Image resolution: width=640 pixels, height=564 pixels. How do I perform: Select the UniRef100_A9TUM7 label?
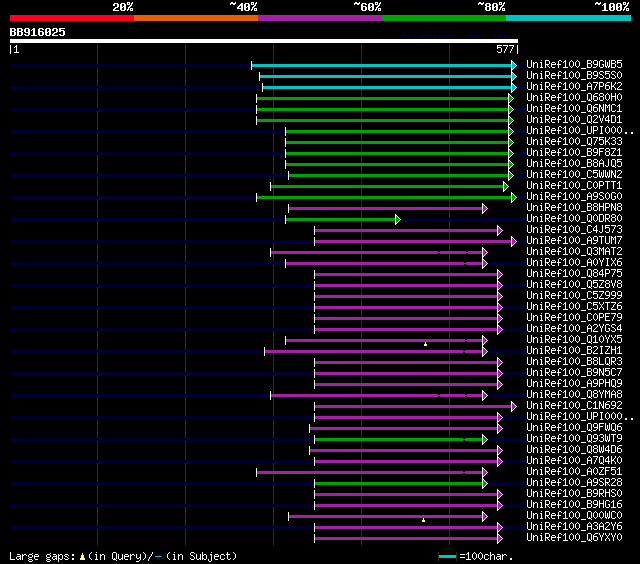click(574, 240)
